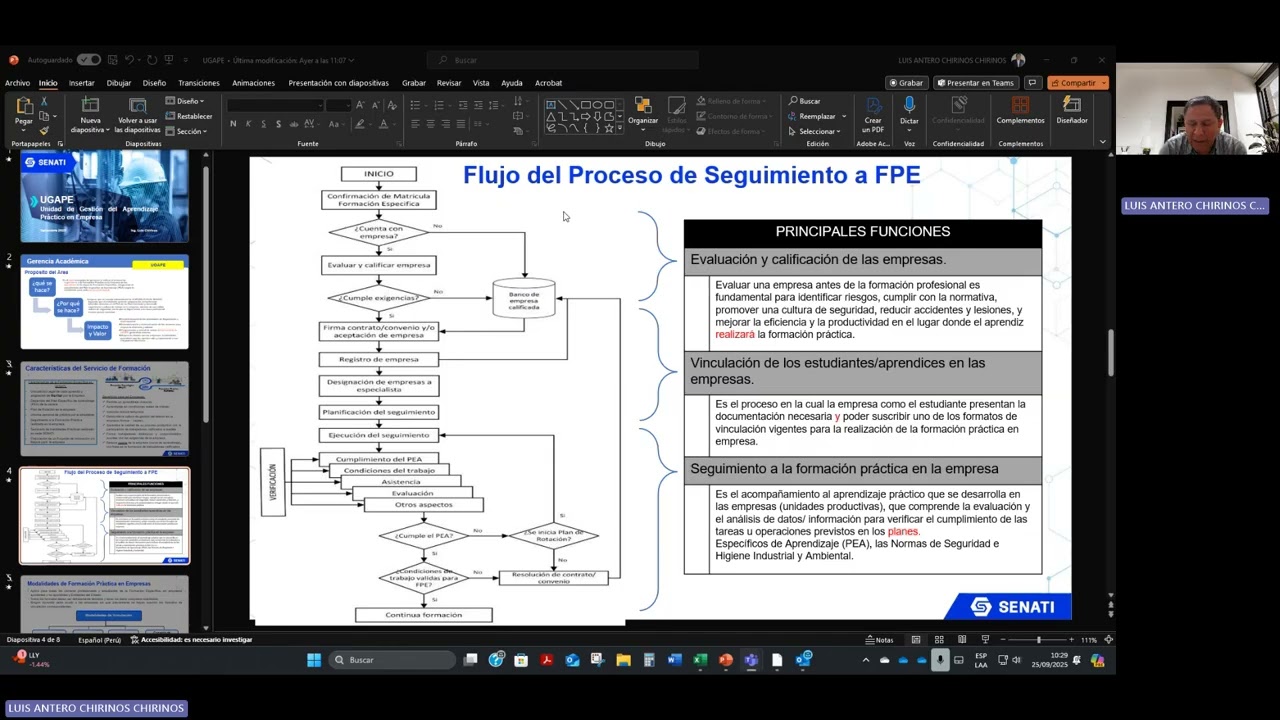Click the Organizar icon
This screenshot has width=1280, height=720.
643,106
